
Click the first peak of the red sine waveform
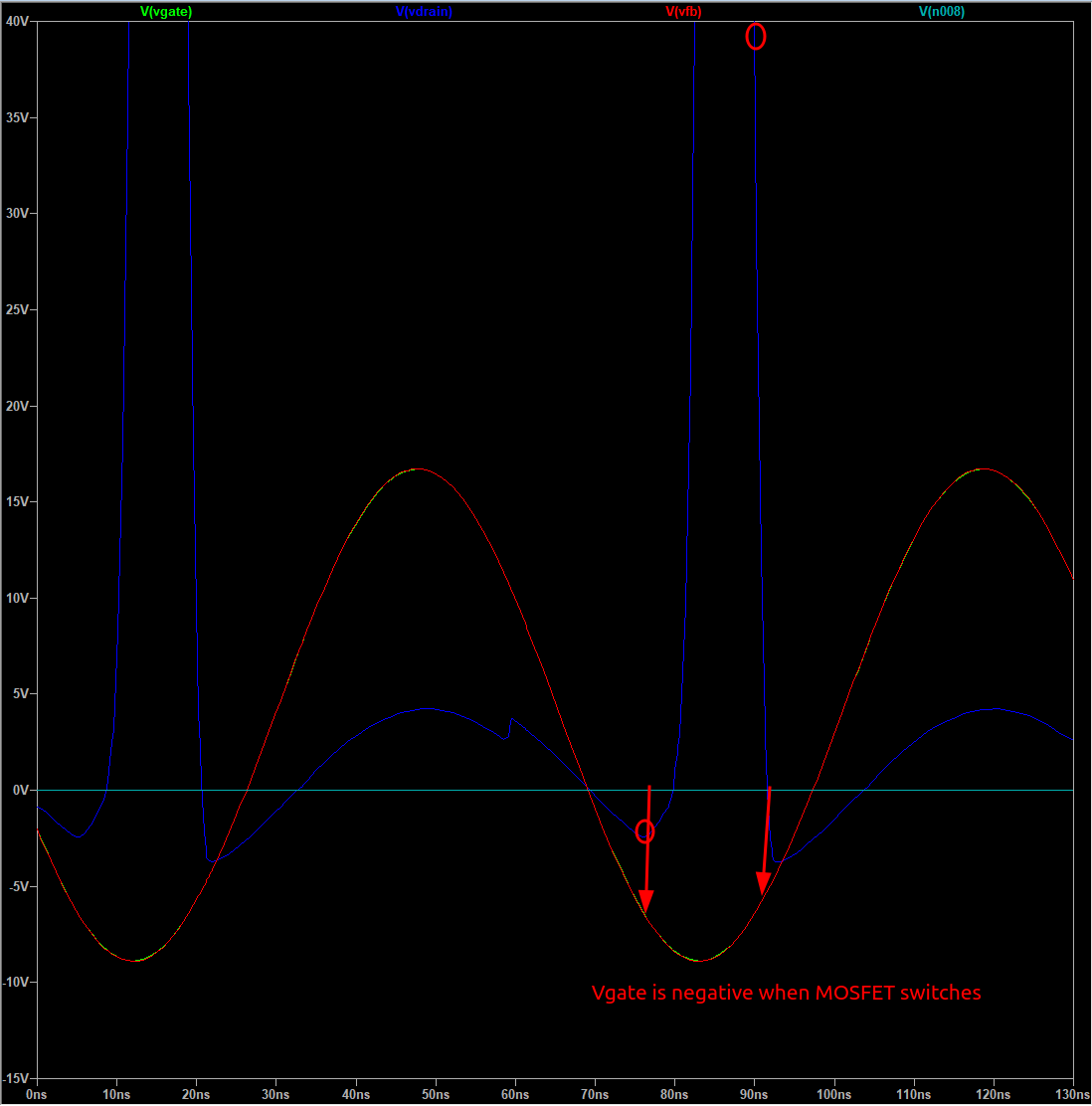click(418, 468)
